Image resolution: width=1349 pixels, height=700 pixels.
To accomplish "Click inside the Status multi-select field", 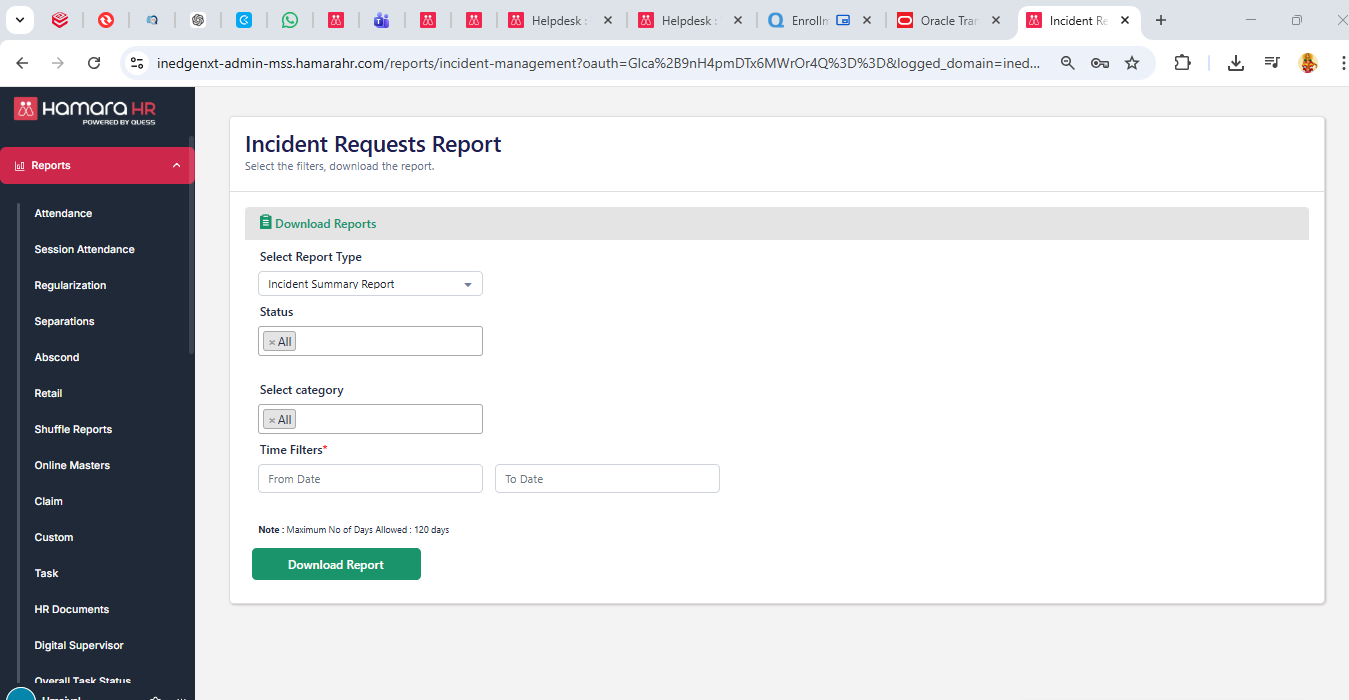I will pyautogui.click(x=370, y=341).
